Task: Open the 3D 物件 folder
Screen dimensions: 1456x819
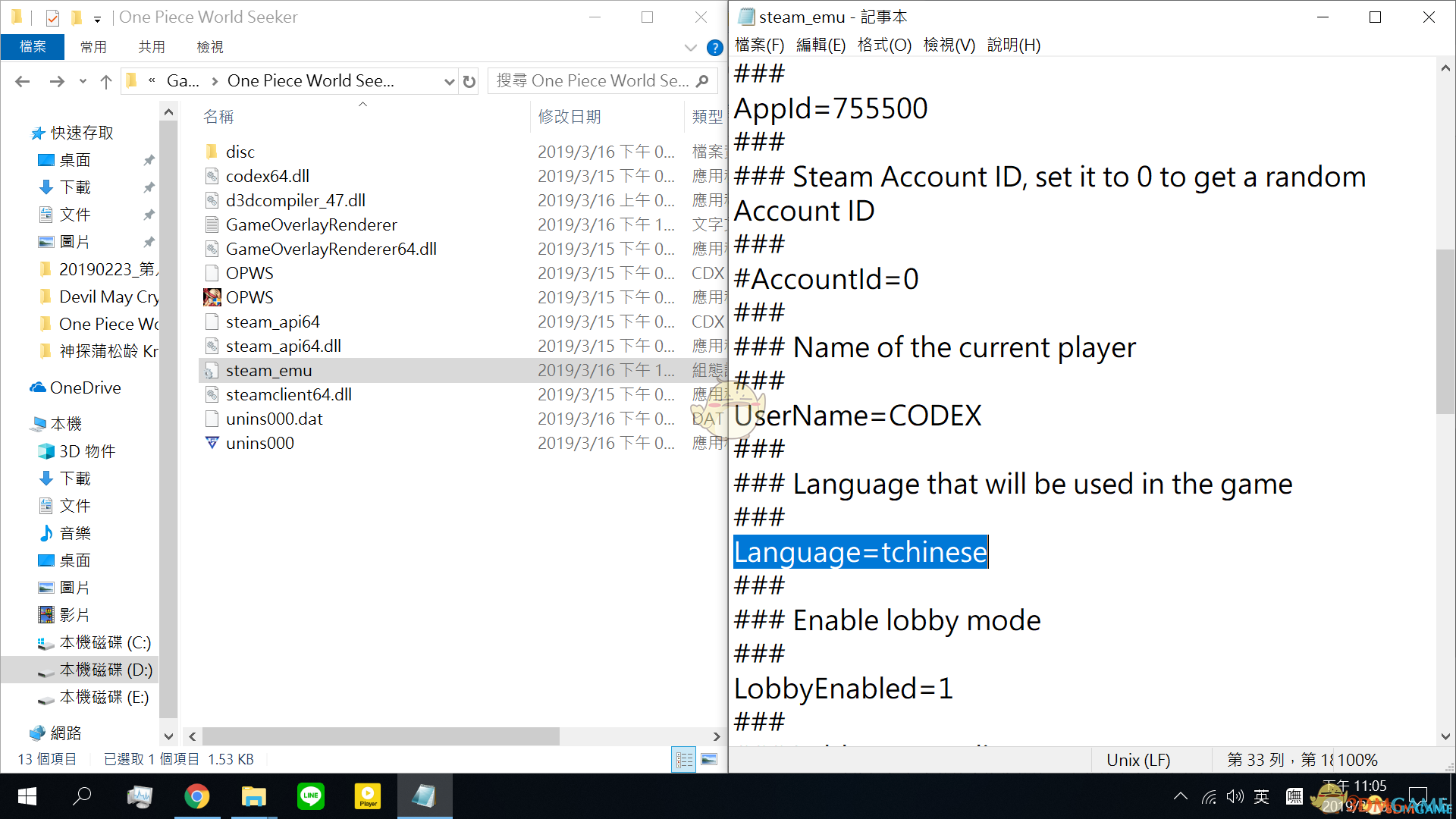Action: pos(87,451)
